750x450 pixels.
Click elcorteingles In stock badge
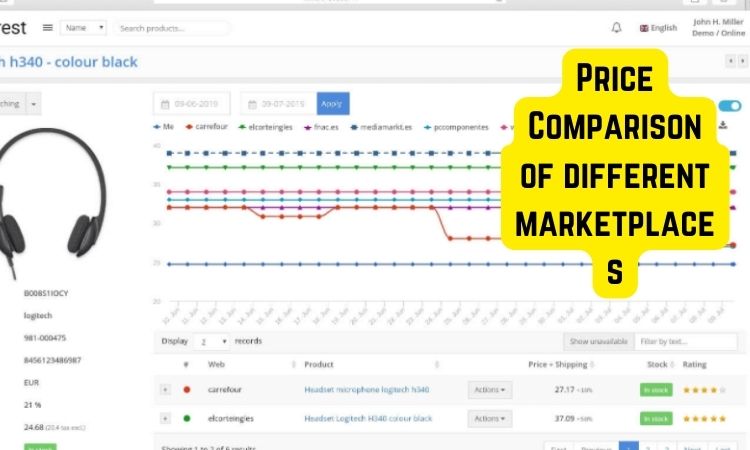[656, 419]
